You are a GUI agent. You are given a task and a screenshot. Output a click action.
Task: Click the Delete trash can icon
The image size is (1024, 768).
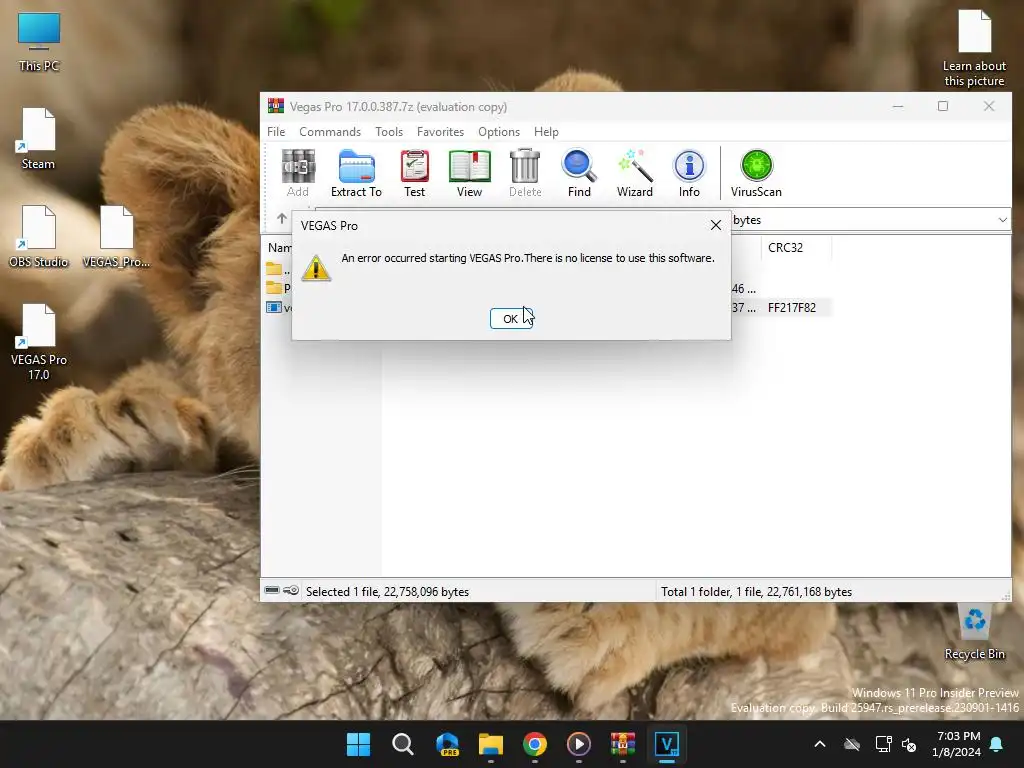tap(525, 173)
